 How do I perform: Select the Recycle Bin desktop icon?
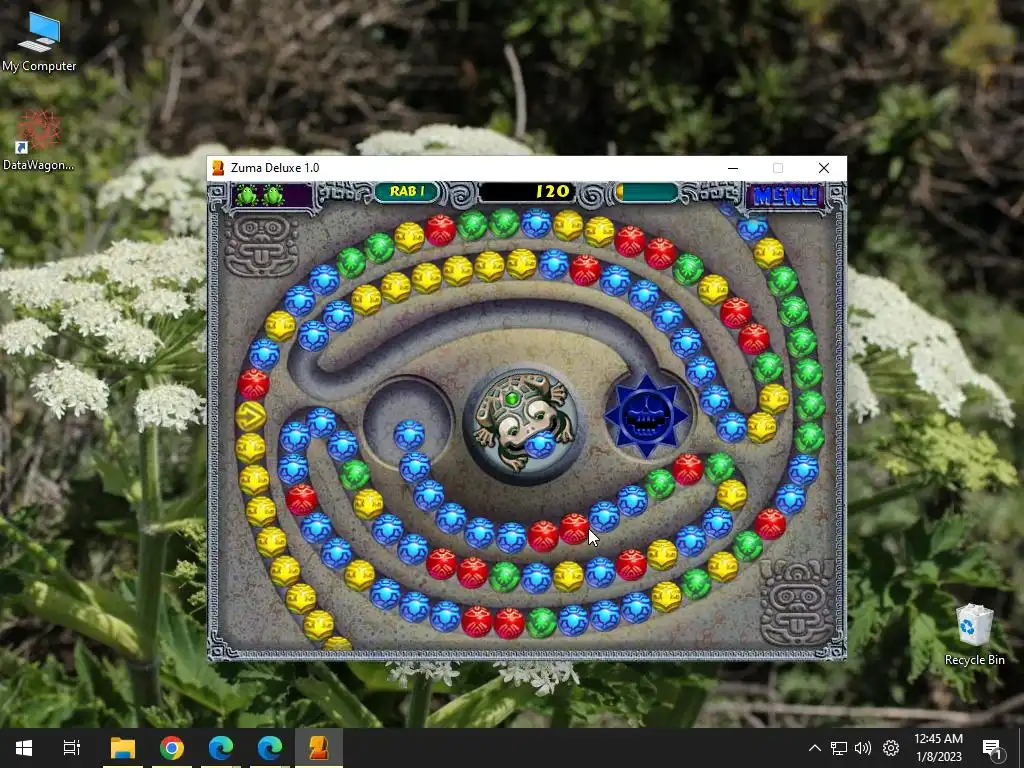coord(974,635)
